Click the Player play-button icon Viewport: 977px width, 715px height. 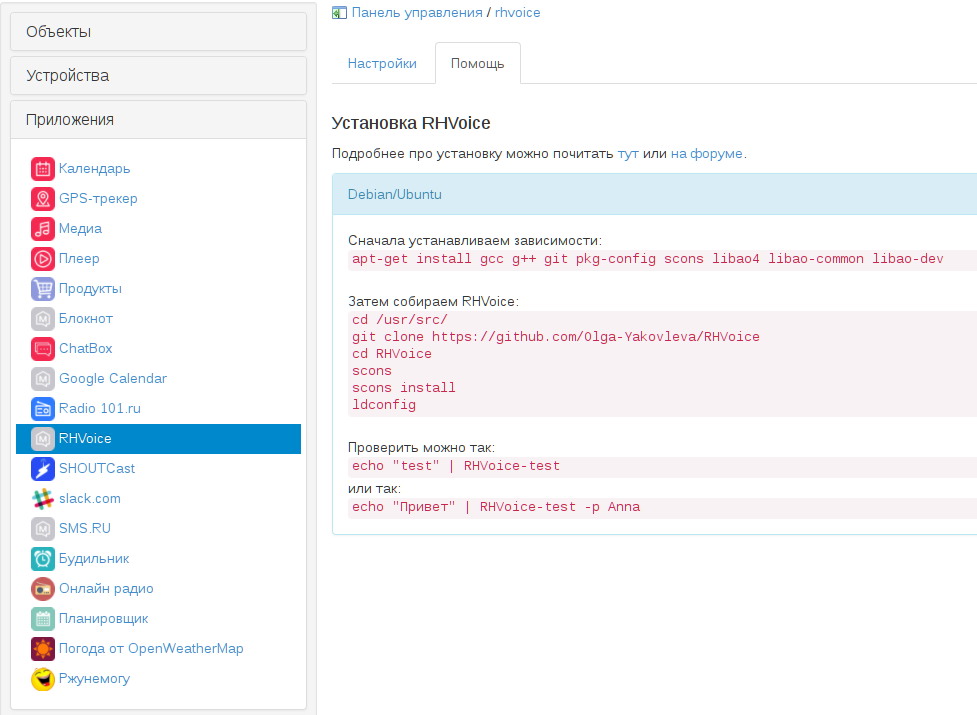pos(42,259)
